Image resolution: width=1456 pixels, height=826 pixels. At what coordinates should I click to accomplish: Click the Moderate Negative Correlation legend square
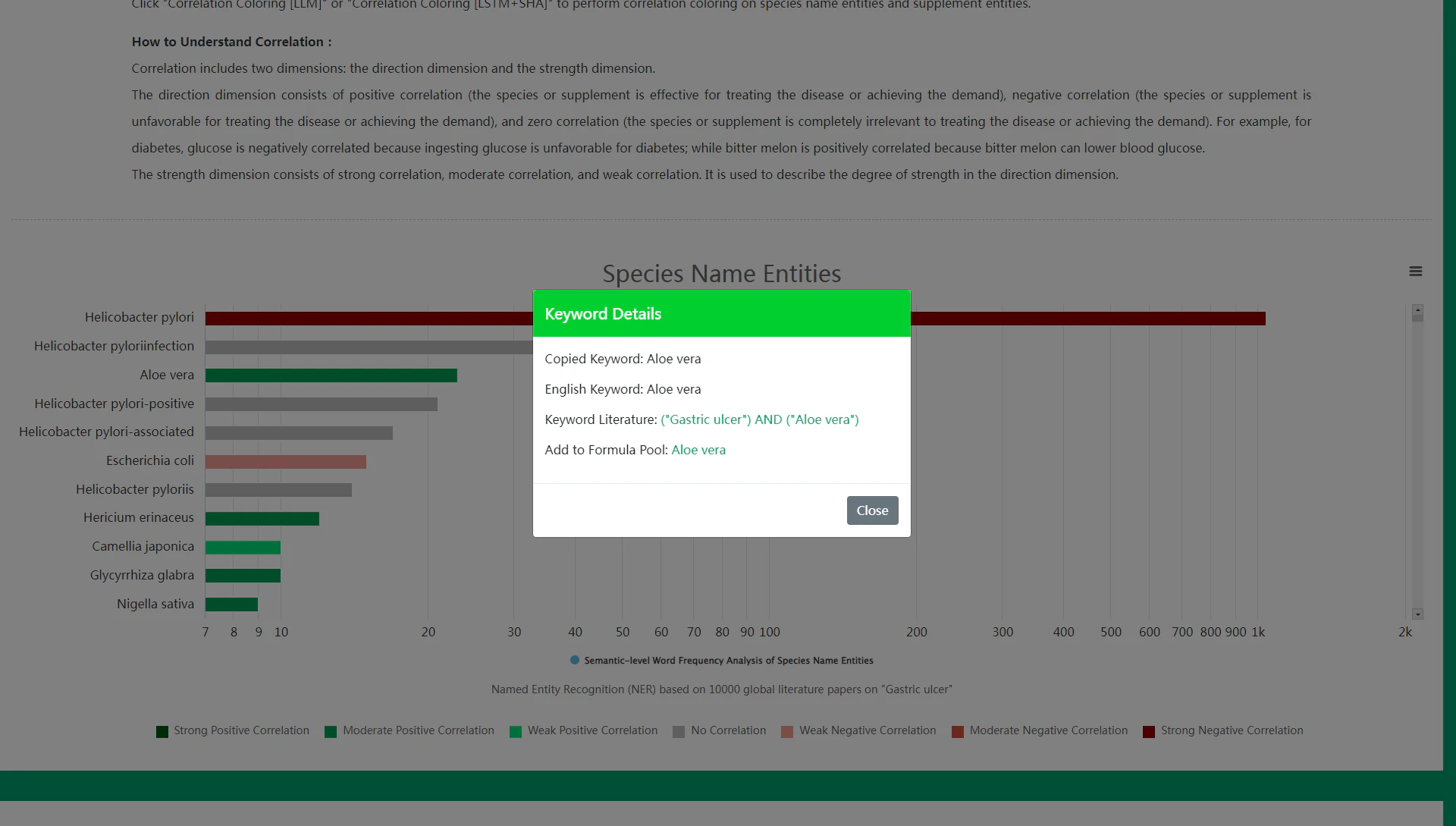pos(958,731)
